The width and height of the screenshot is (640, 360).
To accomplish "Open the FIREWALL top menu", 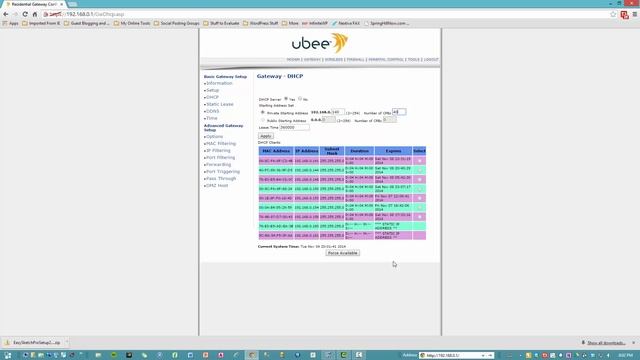I will tap(356, 60).
